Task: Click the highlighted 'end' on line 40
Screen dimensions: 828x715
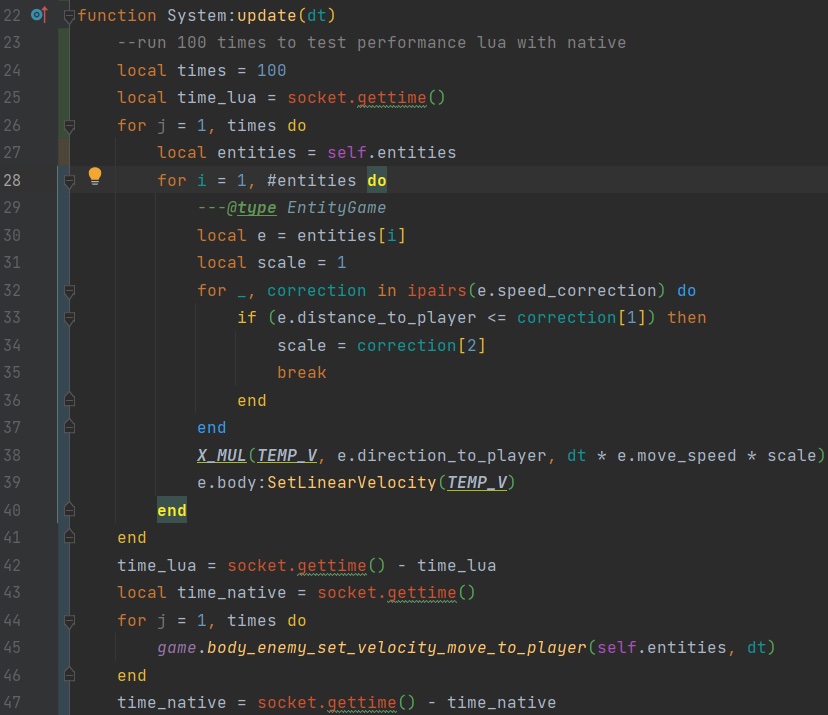Action: [172, 510]
